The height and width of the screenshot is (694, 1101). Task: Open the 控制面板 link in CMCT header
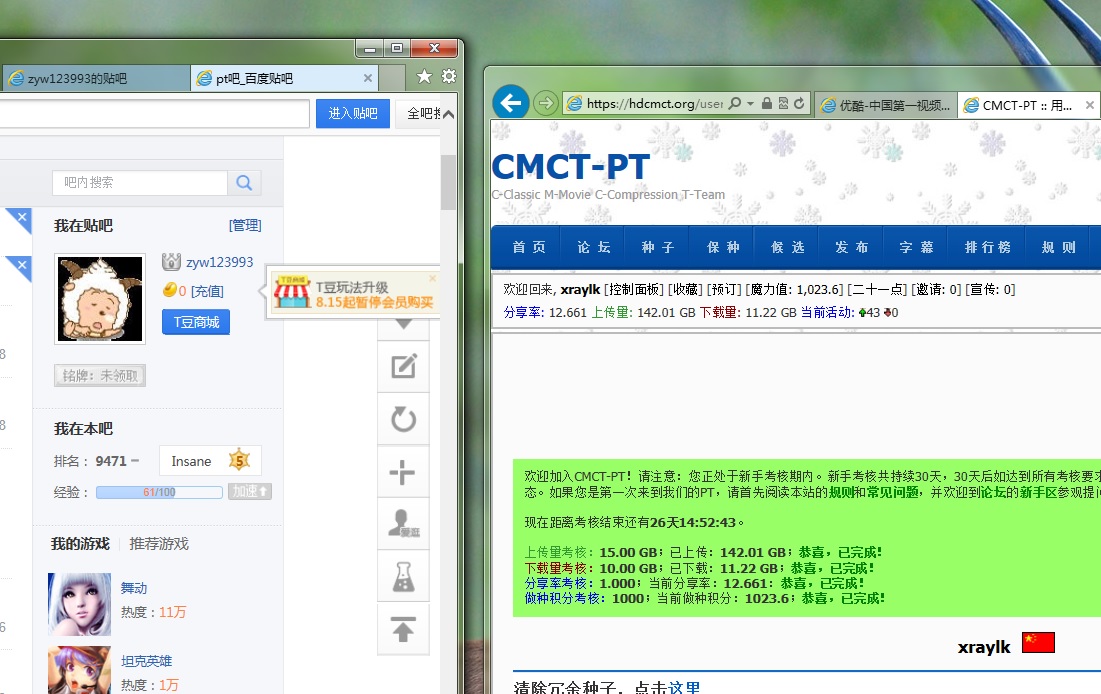click(x=633, y=289)
